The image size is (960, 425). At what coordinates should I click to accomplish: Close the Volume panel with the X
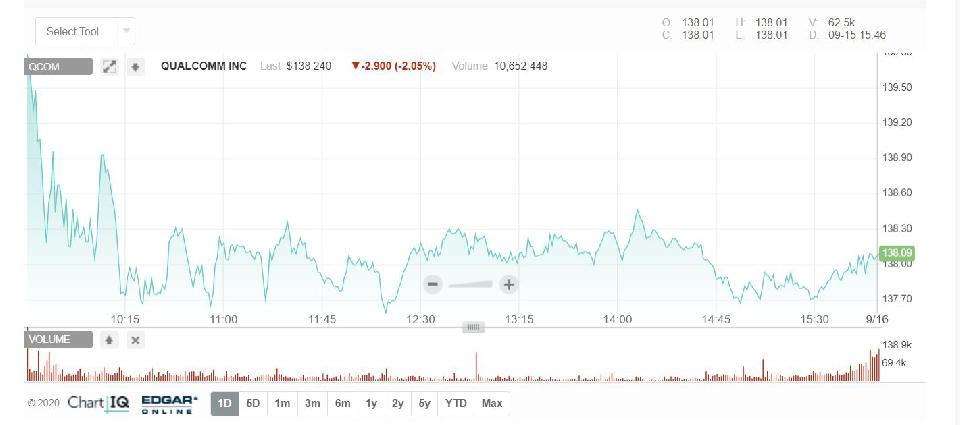click(x=136, y=340)
